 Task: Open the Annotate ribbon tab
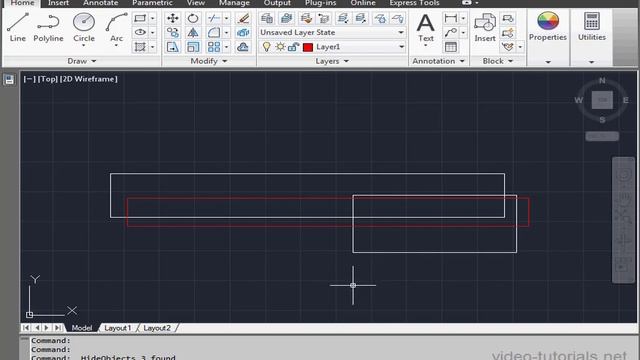[100, 3]
